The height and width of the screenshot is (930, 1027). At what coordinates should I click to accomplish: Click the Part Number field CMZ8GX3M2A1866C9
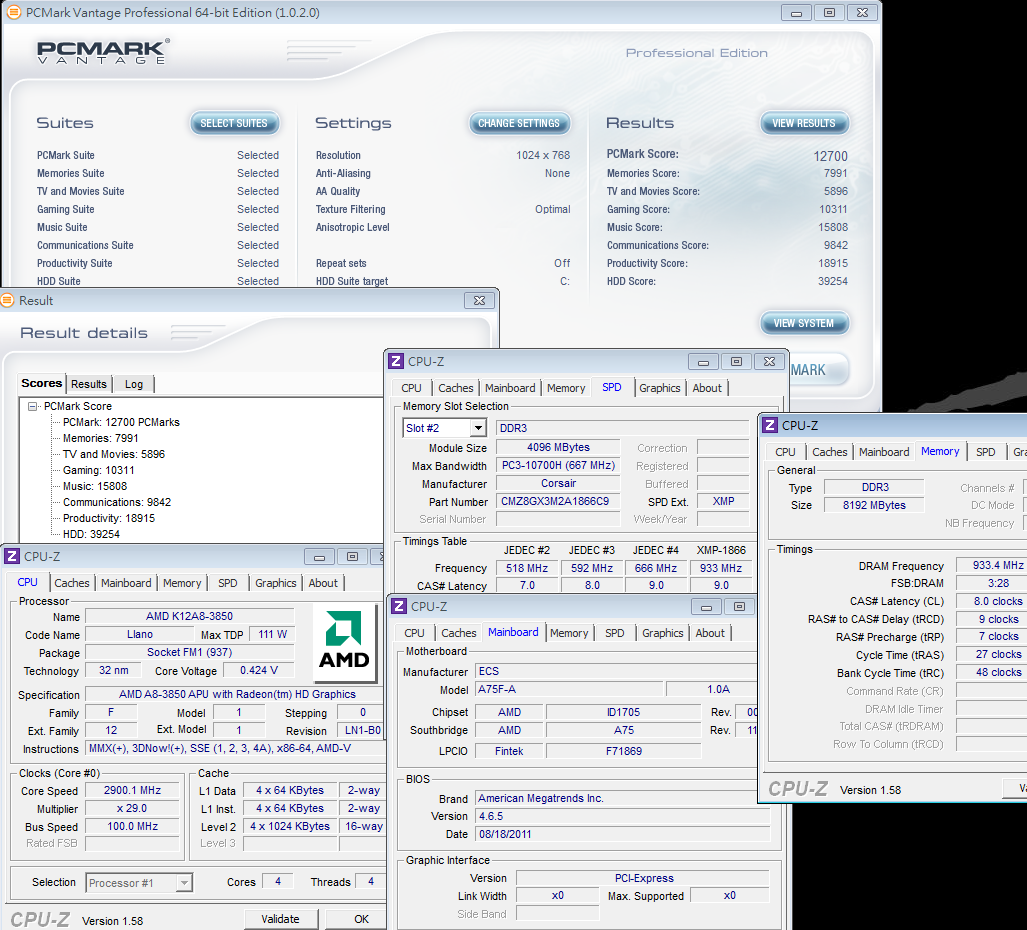coord(558,502)
